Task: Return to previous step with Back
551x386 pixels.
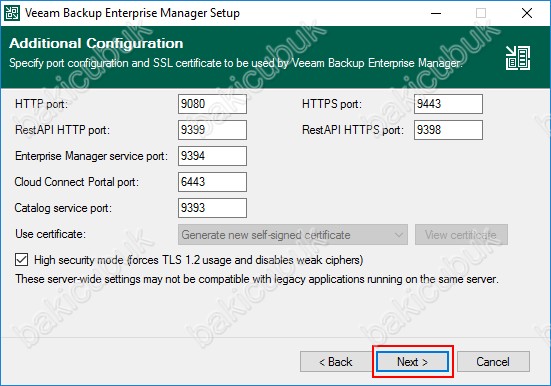Action: coord(336,362)
